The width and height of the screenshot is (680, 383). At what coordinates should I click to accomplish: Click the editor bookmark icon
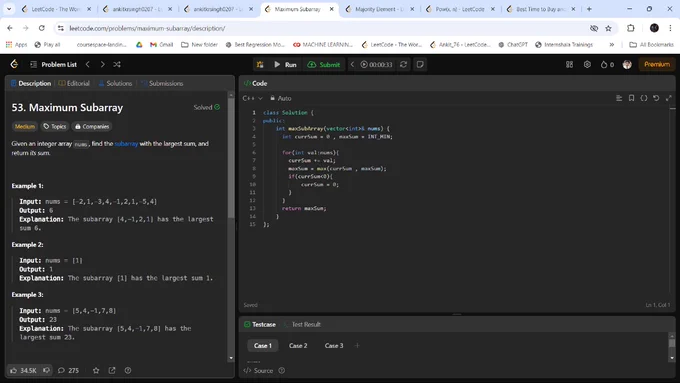(x=631, y=98)
